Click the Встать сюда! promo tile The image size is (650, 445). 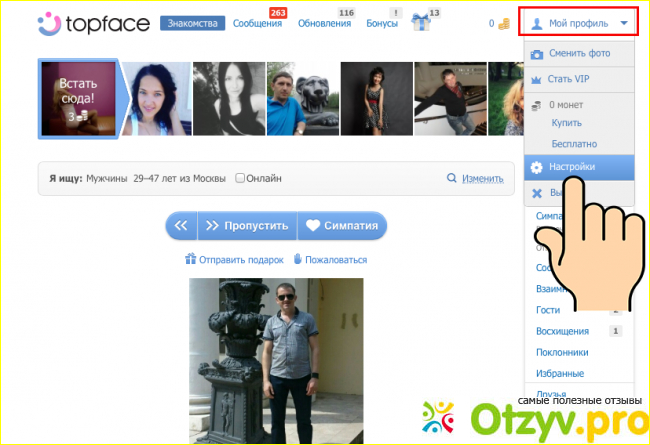[76, 99]
